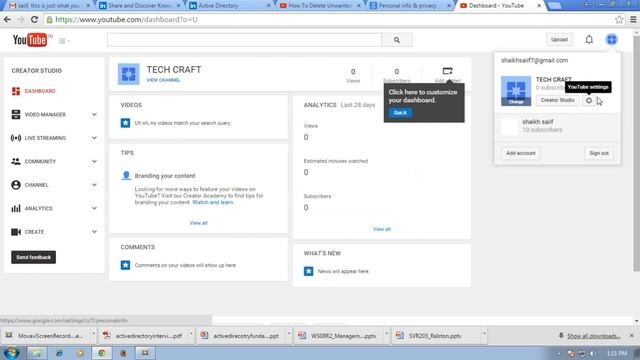Click the Dashboard icon in the sidebar
The height and width of the screenshot is (360, 640).
coord(16,91)
